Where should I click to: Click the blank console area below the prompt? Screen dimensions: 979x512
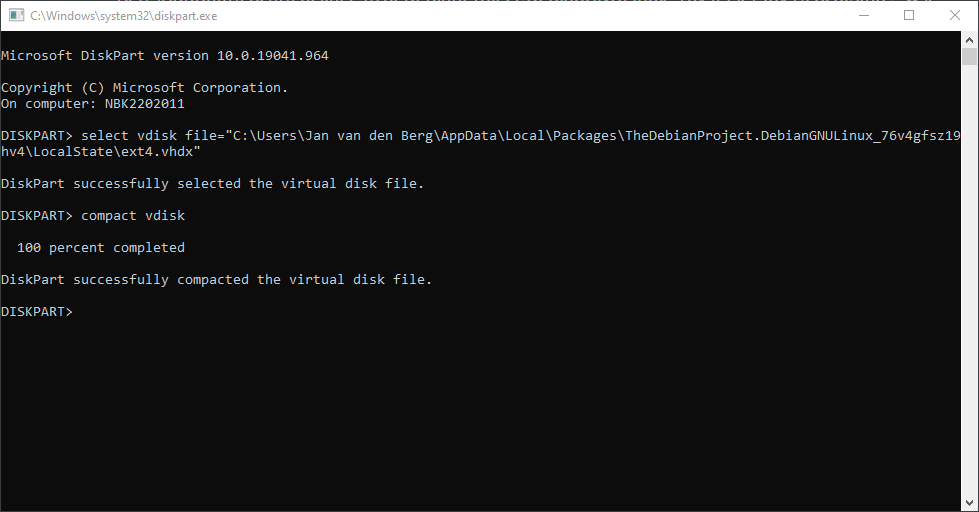pyautogui.click(x=480, y=412)
